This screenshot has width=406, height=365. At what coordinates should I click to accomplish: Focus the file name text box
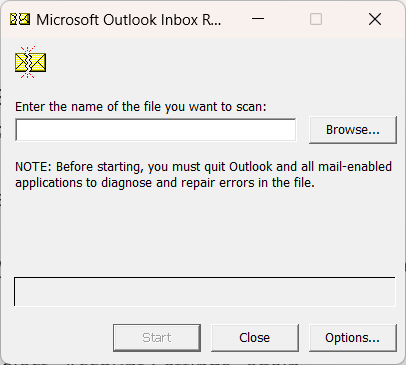coord(156,130)
